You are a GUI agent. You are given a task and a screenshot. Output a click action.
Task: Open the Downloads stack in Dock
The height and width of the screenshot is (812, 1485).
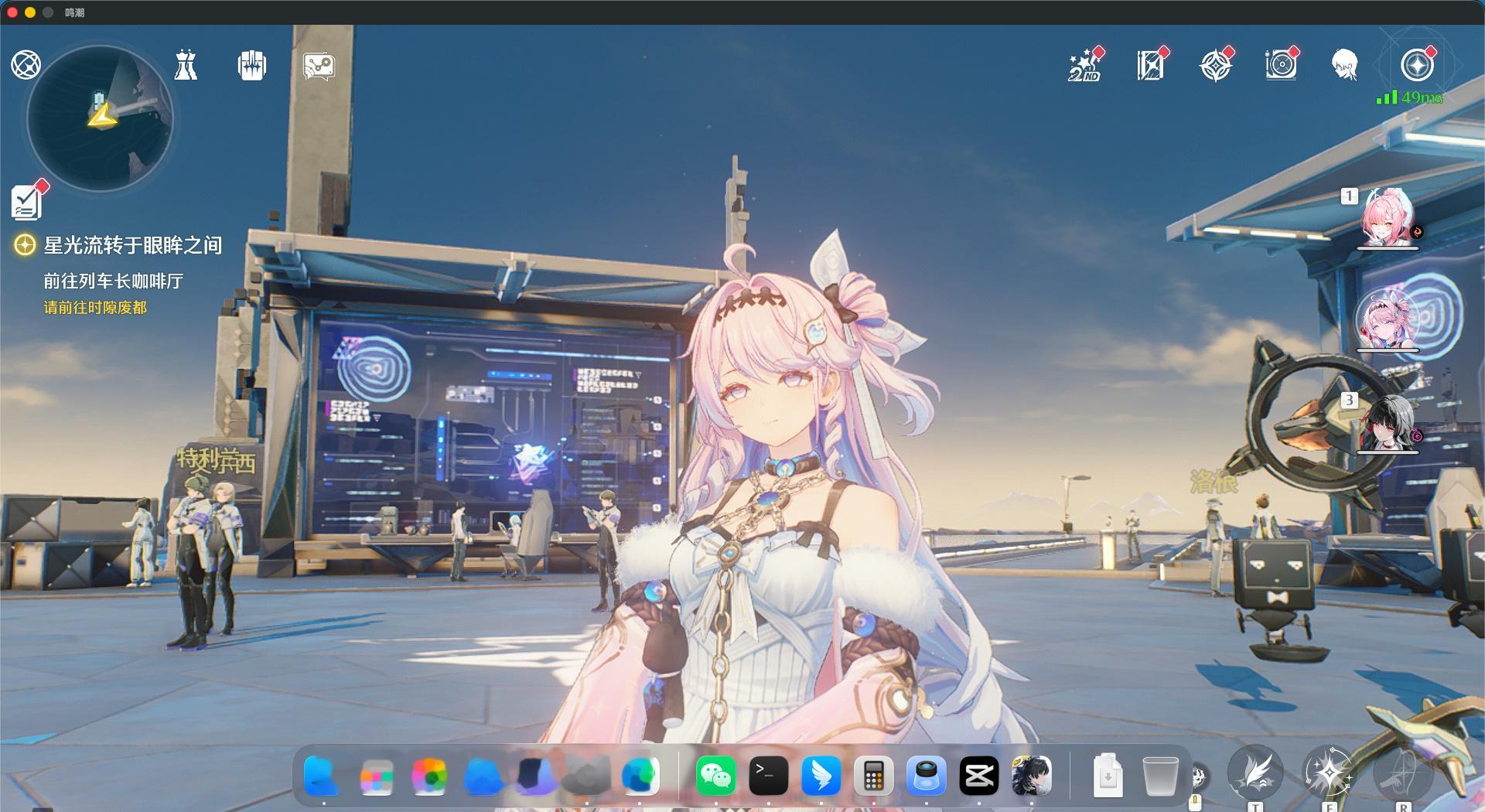1108,776
